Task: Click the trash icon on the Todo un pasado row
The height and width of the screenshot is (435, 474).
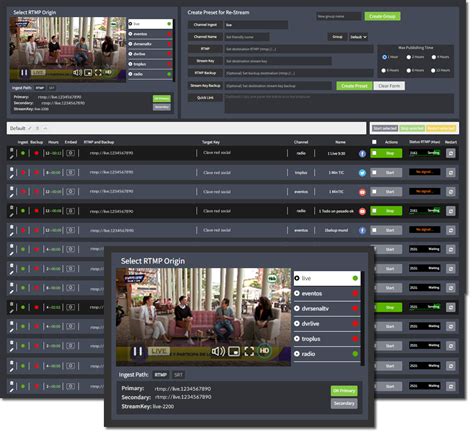Action: pyautogui.click(x=12, y=208)
